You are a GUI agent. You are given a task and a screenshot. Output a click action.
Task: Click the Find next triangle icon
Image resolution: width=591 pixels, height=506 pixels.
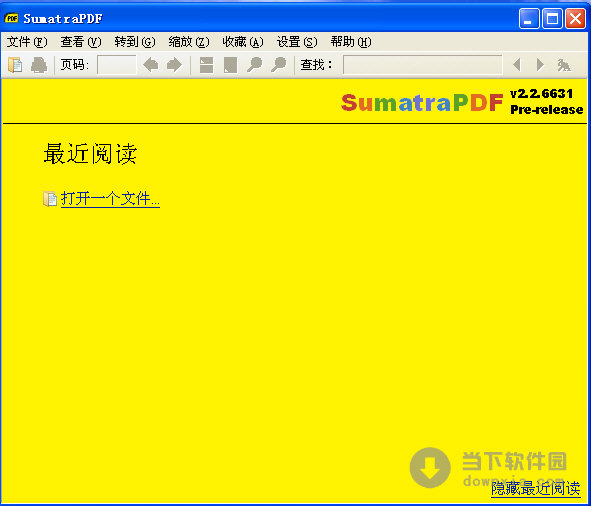point(540,65)
